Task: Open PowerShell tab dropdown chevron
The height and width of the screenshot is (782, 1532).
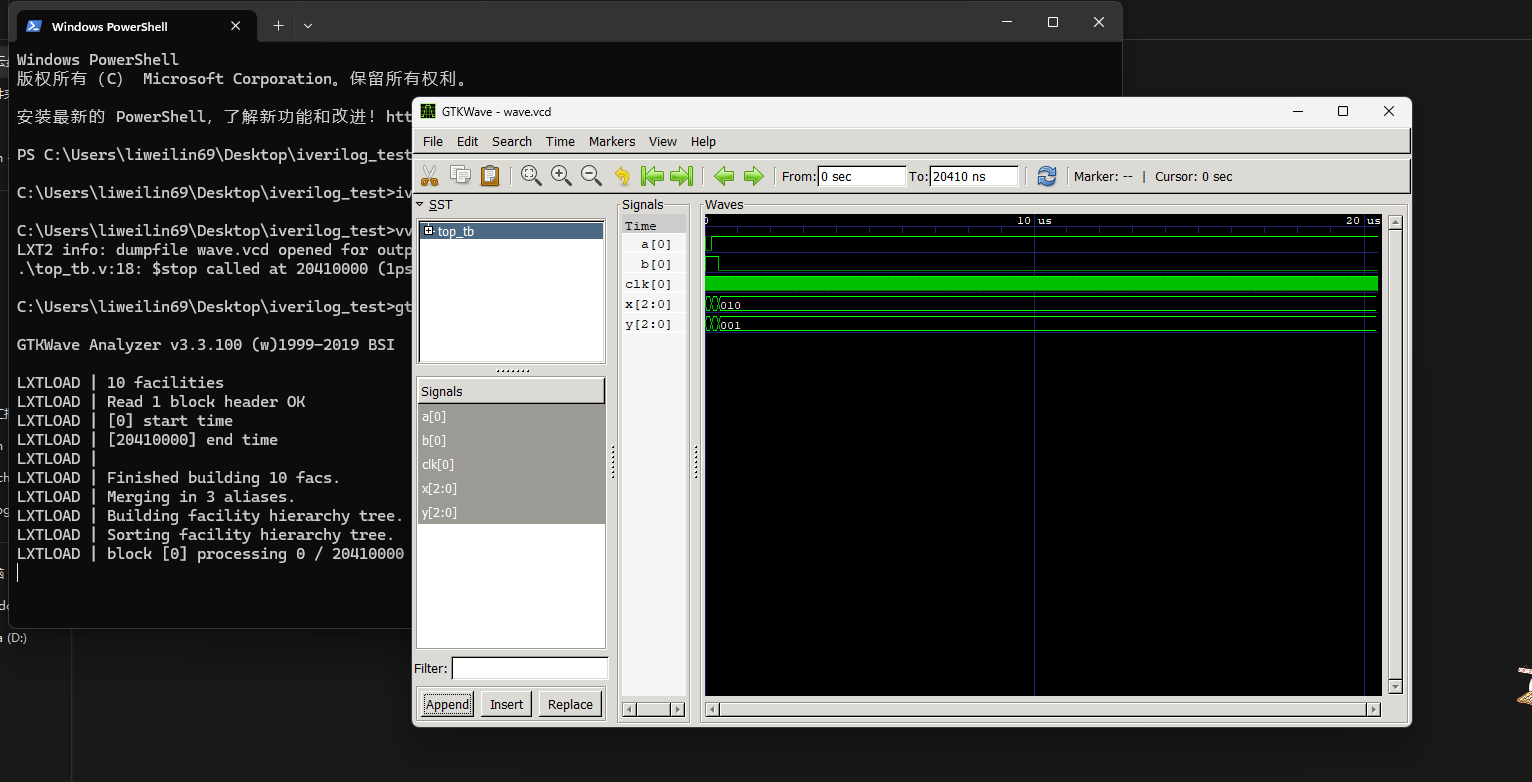Action: pos(308,26)
